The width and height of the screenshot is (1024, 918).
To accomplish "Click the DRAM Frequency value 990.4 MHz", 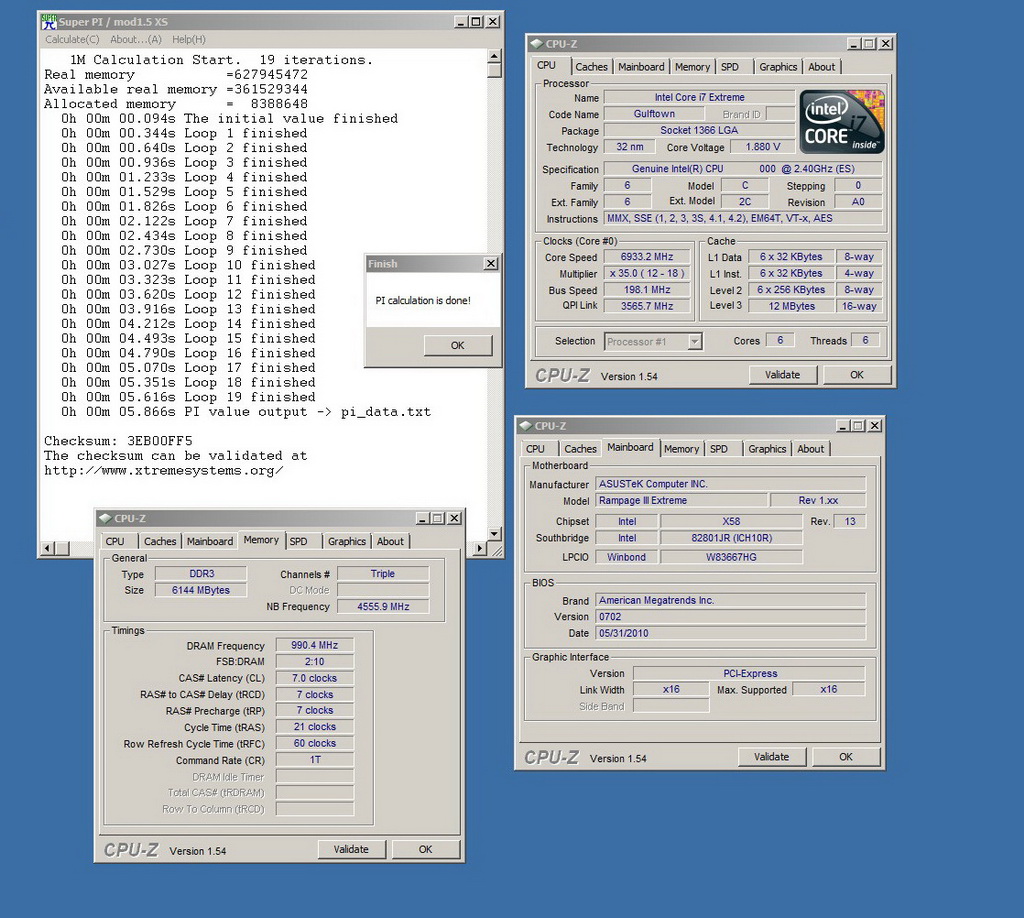I will [315, 645].
